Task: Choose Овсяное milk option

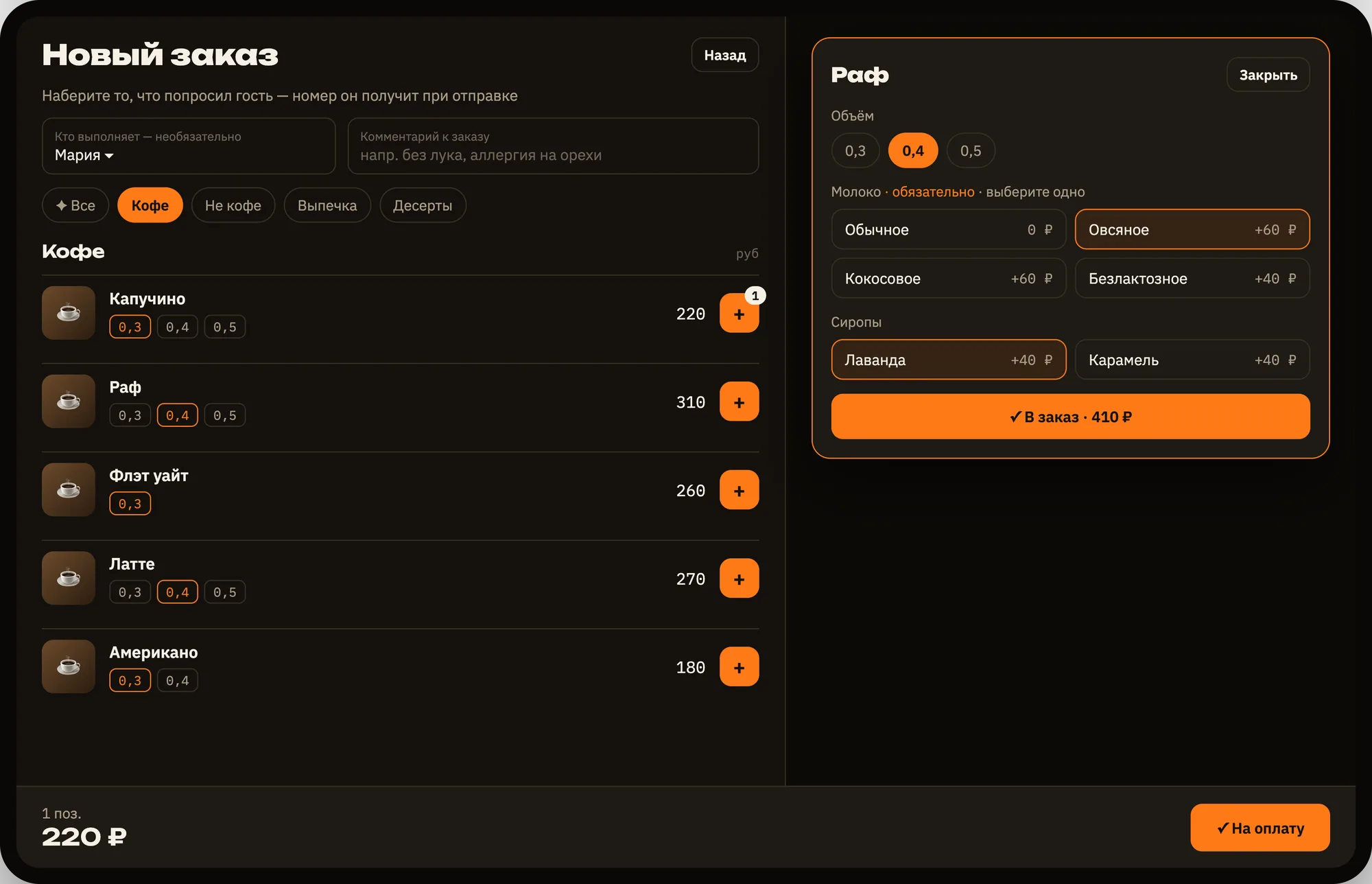Action: coord(1192,230)
